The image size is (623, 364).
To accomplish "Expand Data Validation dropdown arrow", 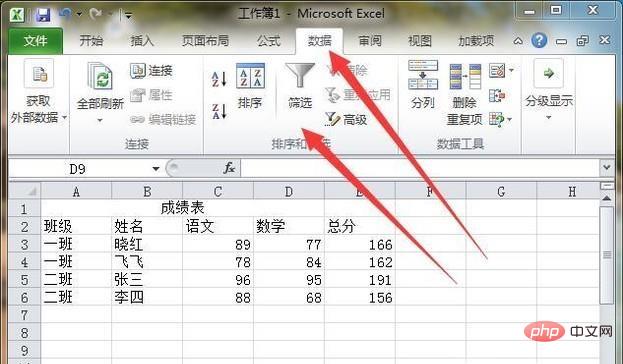I will 511,70.
